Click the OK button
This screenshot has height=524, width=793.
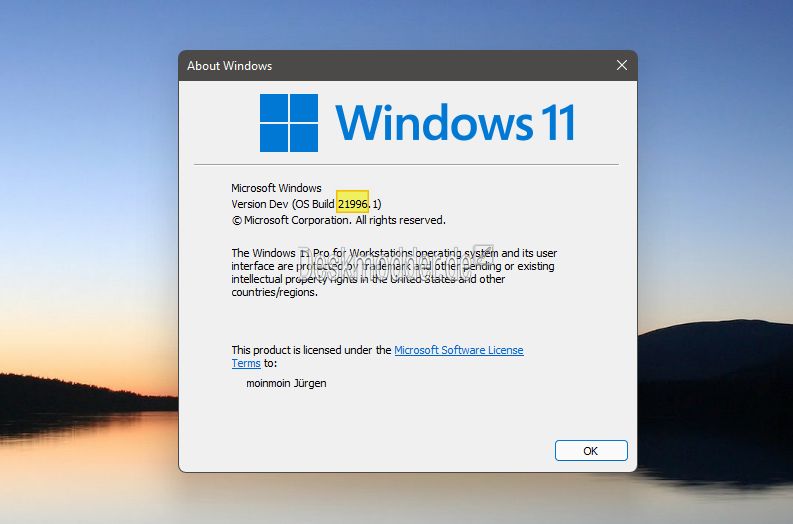tap(591, 451)
